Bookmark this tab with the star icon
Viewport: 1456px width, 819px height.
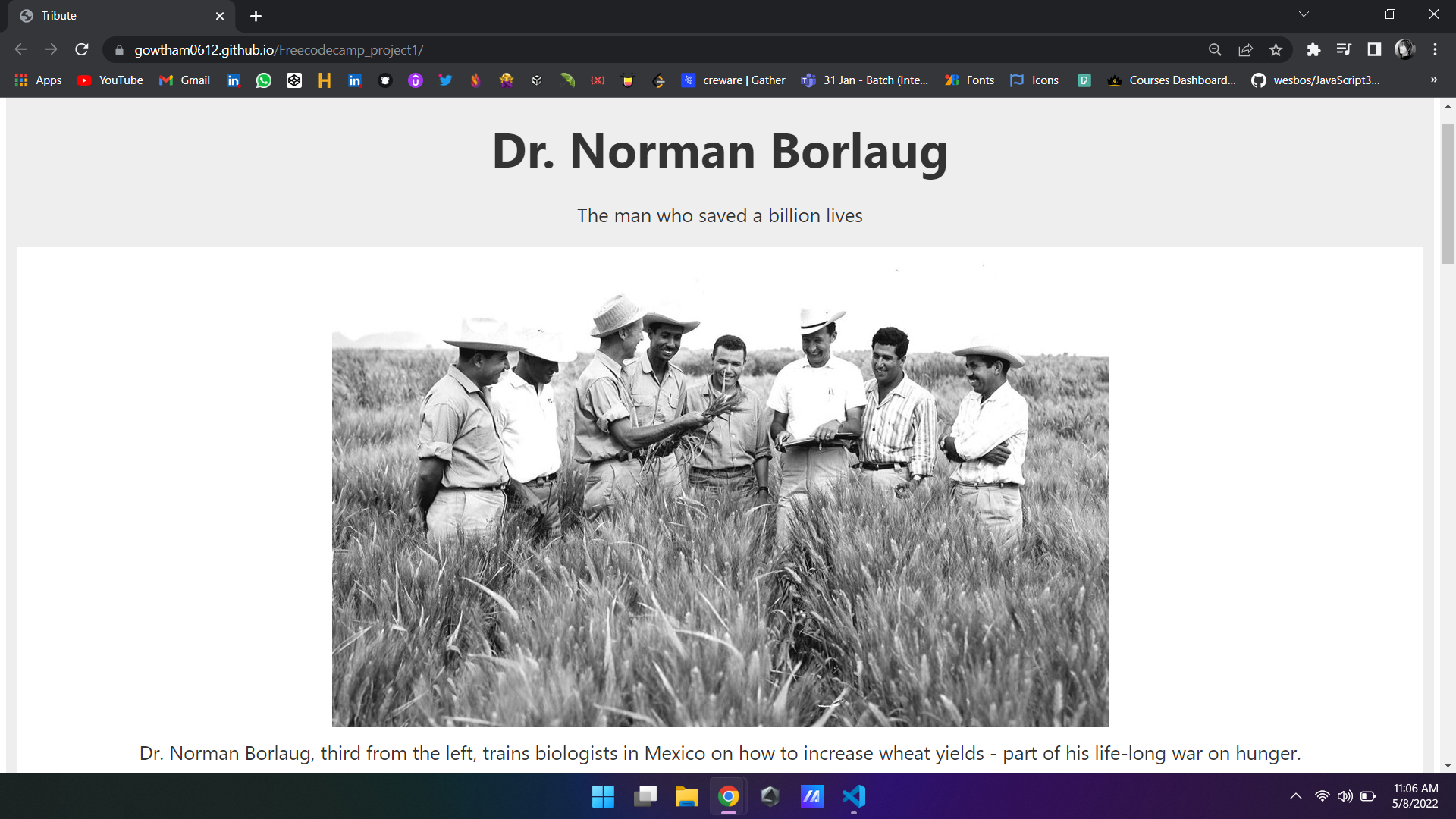coord(1276,50)
